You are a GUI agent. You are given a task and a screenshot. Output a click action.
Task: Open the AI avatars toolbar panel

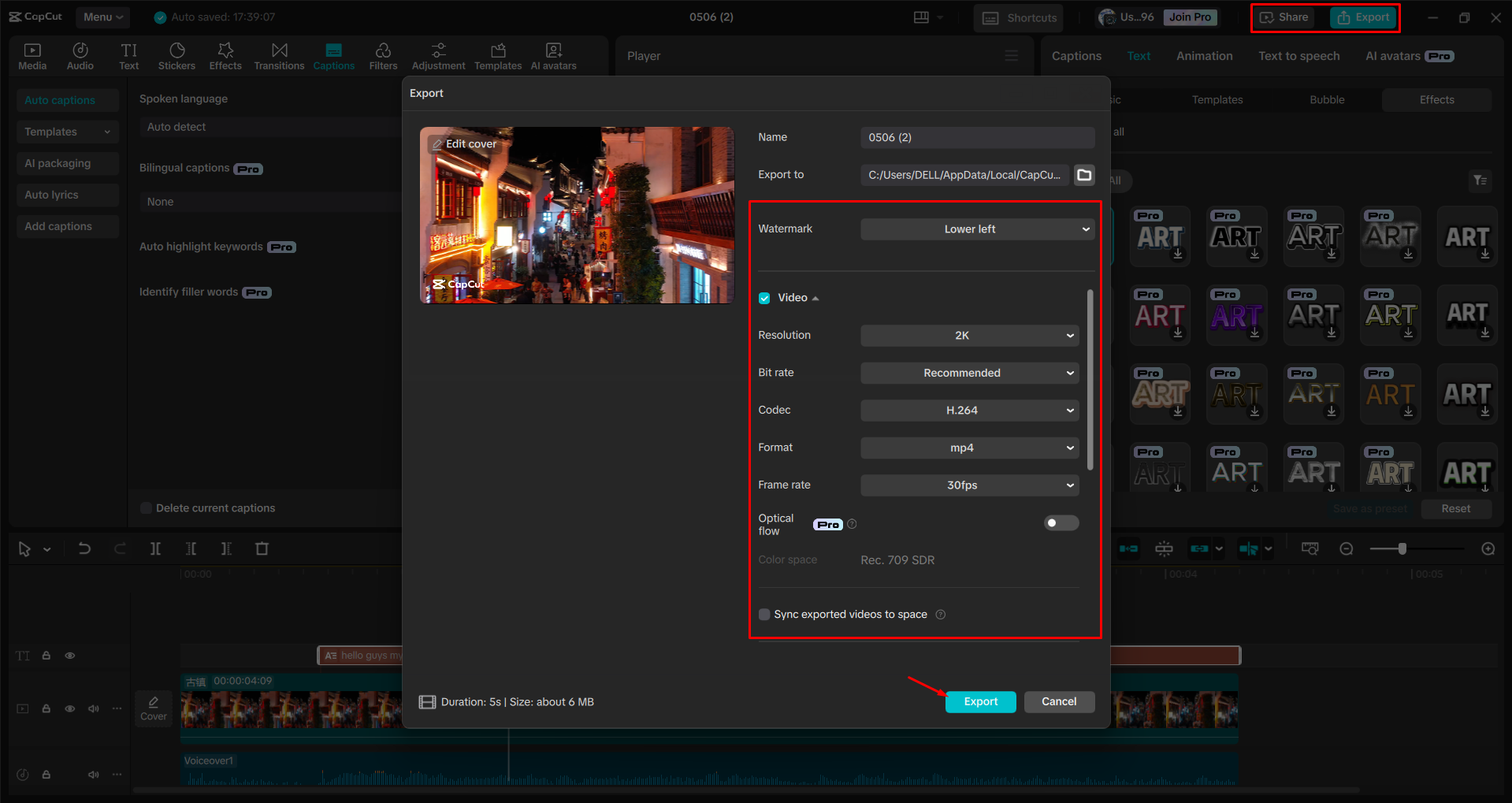[553, 56]
